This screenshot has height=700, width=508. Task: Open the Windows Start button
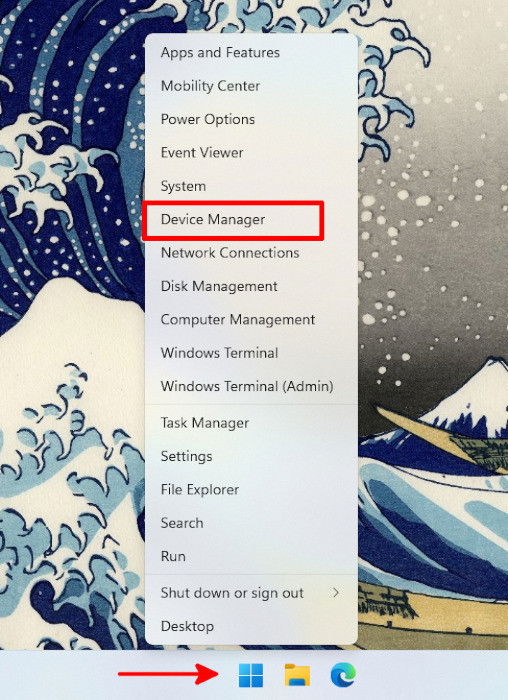click(x=251, y=675)
